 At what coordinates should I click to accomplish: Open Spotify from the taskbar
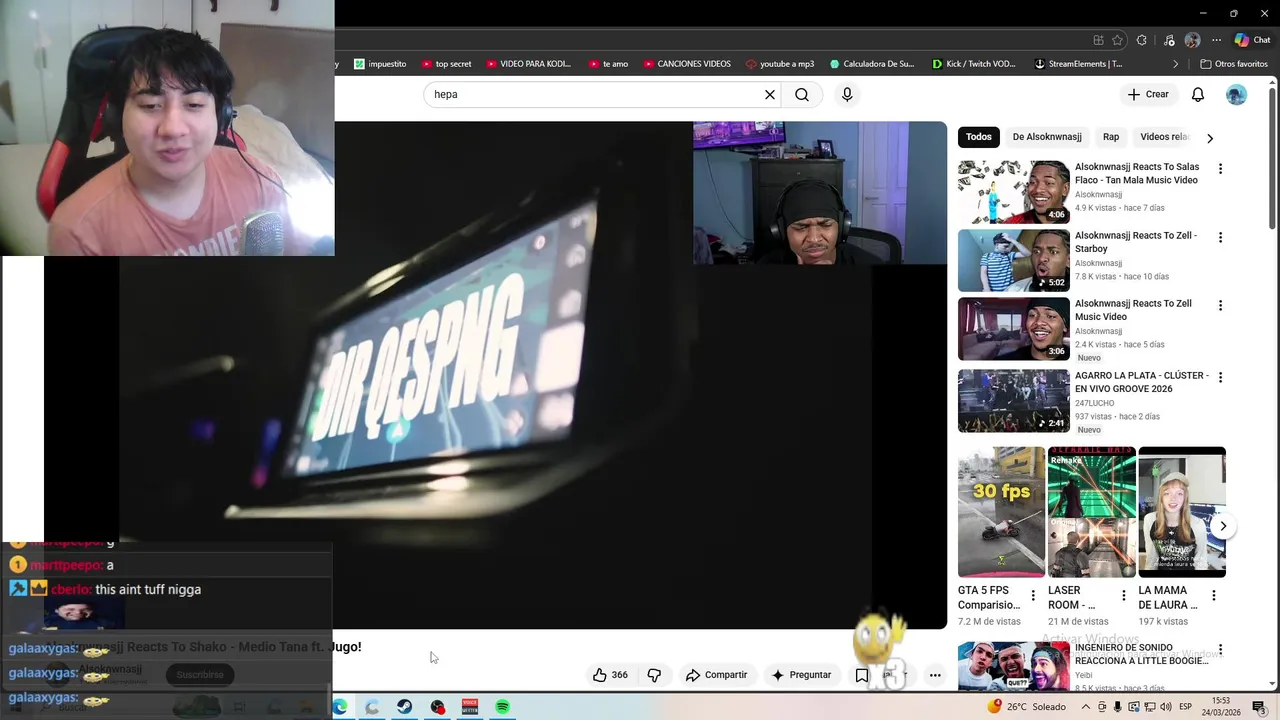502,707
